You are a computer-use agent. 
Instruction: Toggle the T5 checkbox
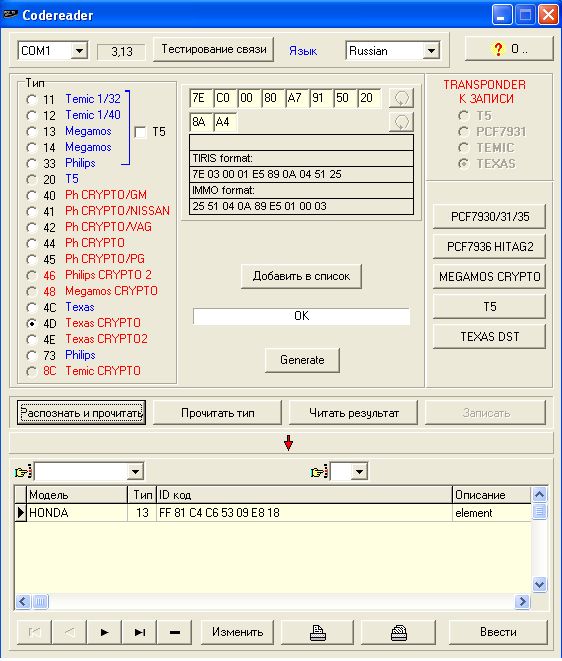tap(140, 132)
